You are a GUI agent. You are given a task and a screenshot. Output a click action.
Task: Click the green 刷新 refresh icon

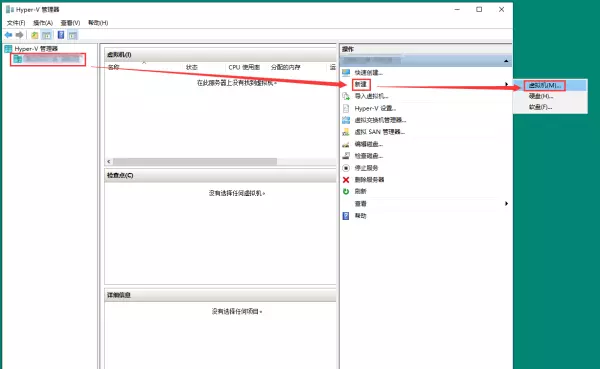(x=346, y=191)
